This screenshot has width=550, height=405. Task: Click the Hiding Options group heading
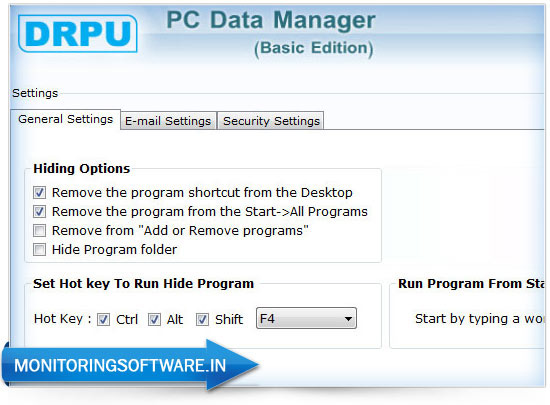82,169
